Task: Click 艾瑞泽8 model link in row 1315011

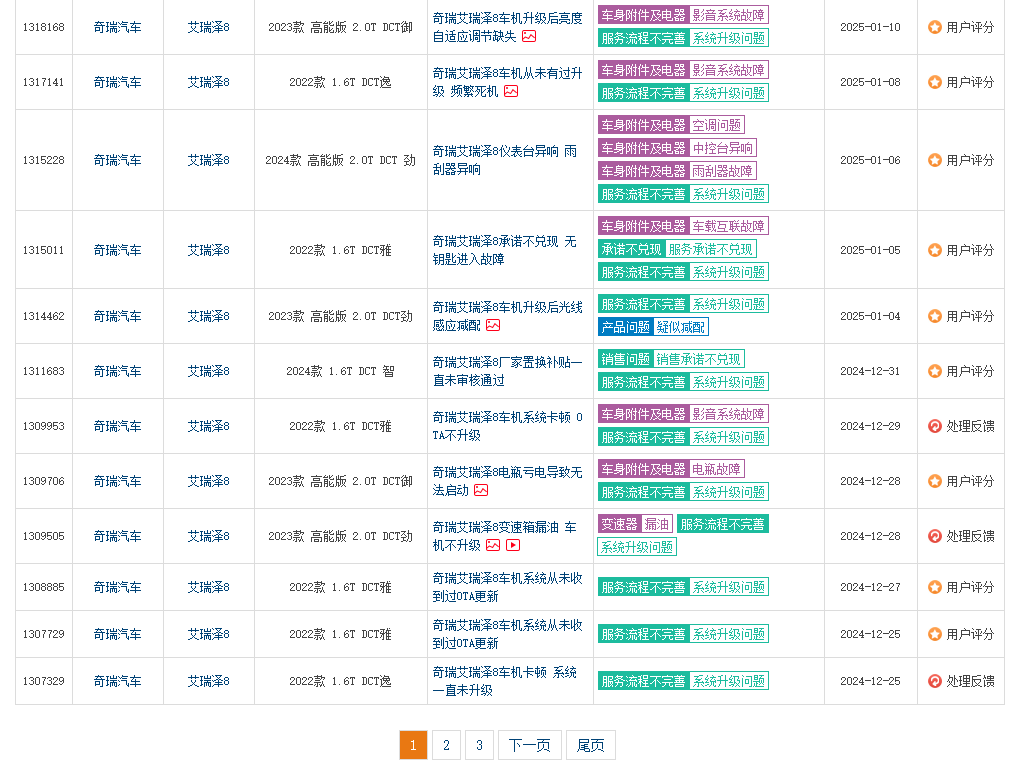Action: tap(208, 250)
